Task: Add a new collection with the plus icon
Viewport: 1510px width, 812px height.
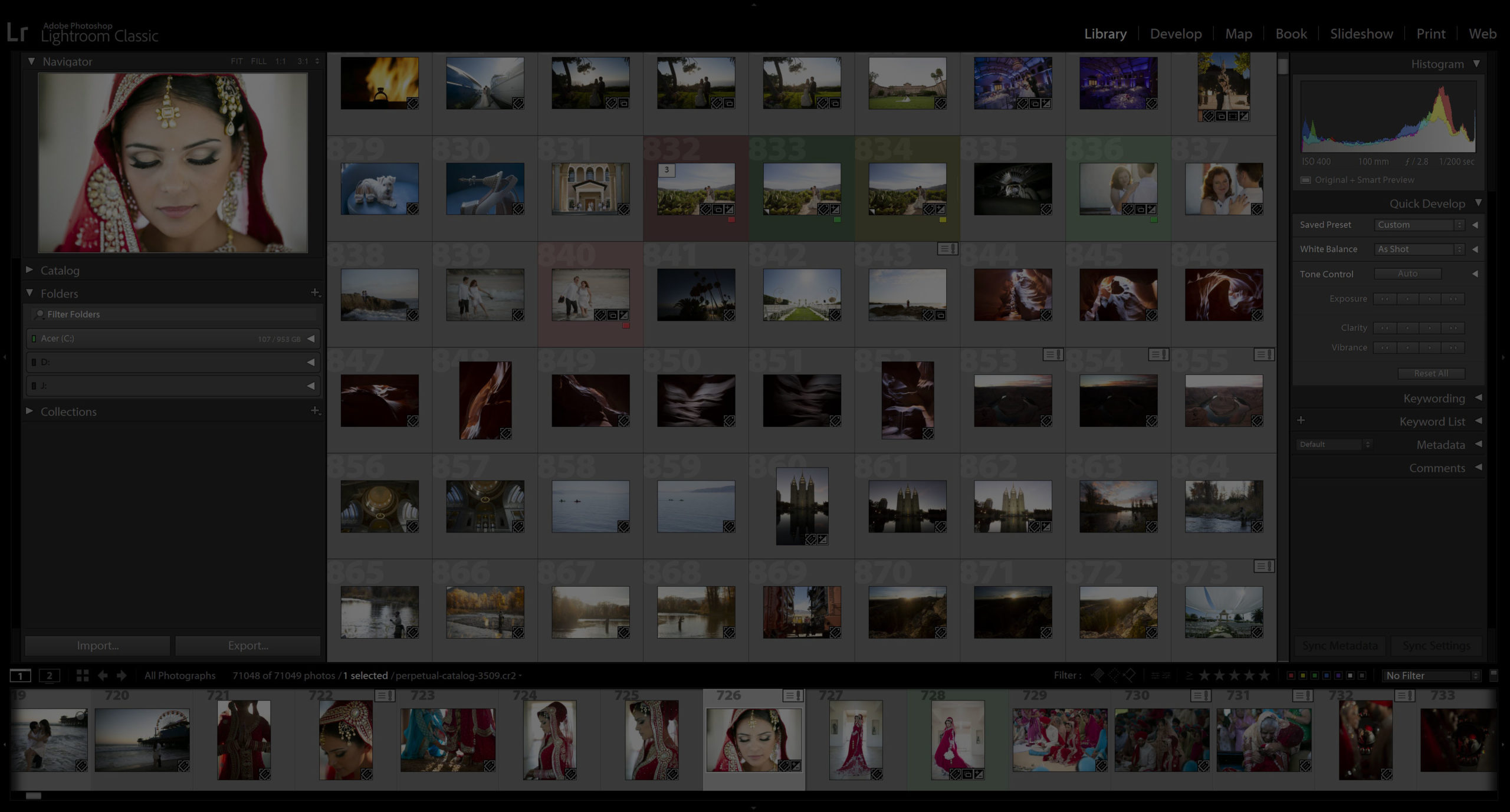Action: (316, 411)
